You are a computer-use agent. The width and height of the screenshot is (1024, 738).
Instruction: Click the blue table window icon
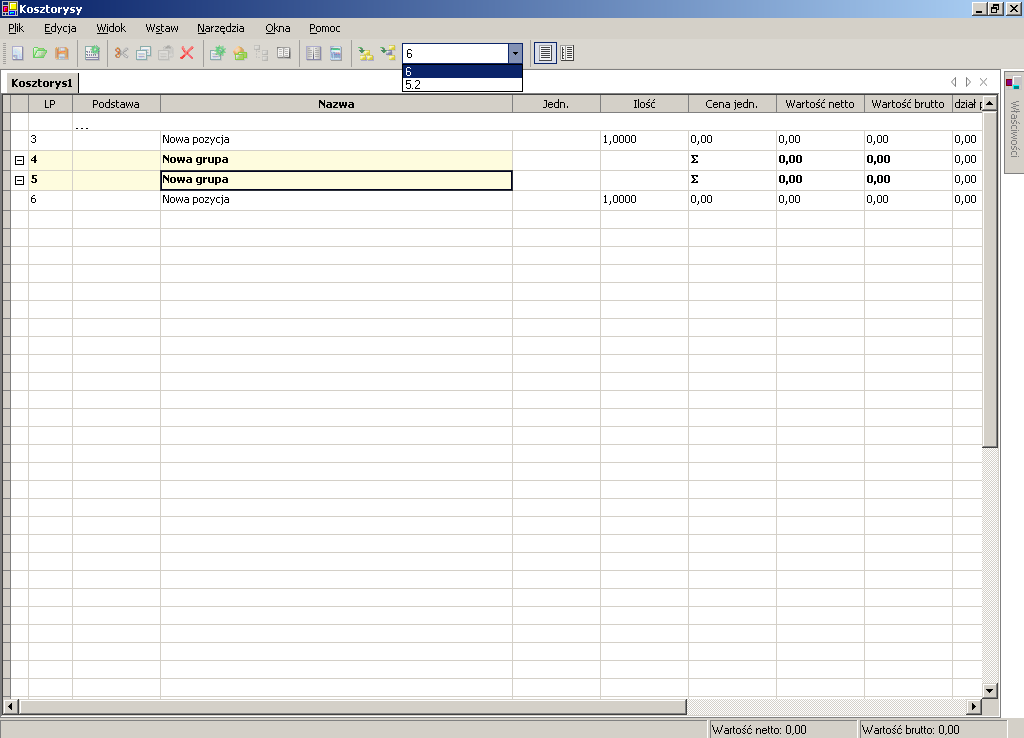click(336, 54)
